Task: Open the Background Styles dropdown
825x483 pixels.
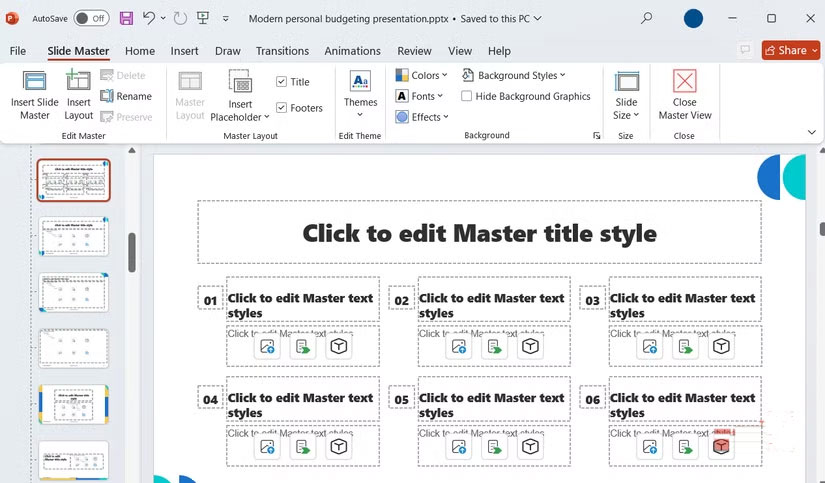Action: tap(514, 75)
